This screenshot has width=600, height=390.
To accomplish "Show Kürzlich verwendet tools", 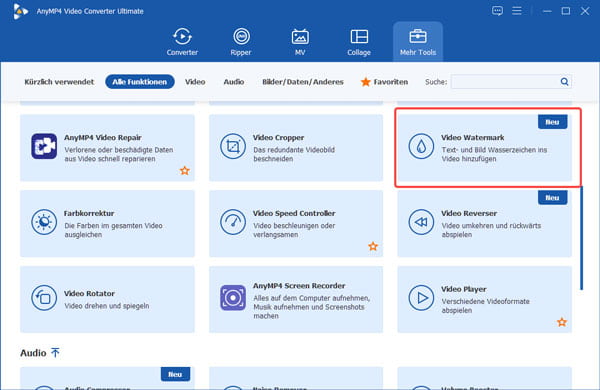I will [x=59, y=82].
